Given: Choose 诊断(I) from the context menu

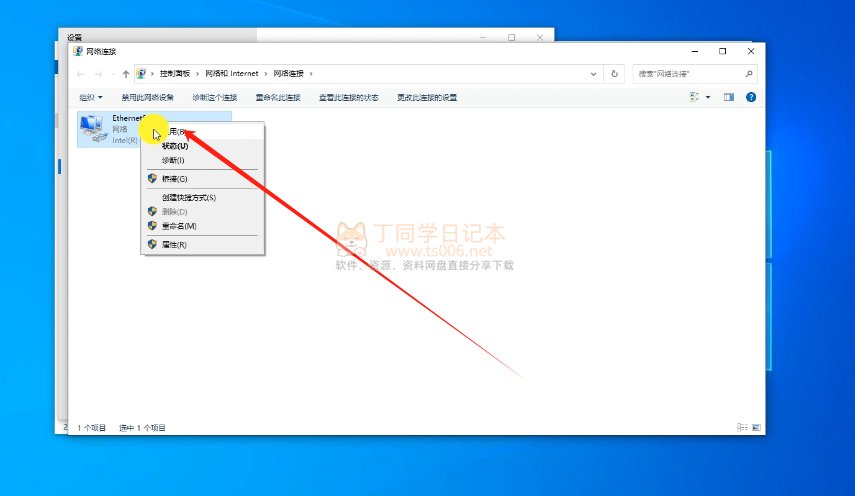Looking at the screenshot, I should coord(202,160).
